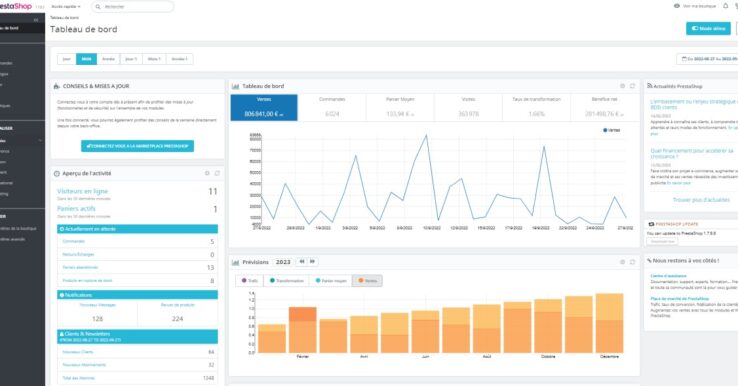Open the Accès rapide dropdown
The image size is (738, 386).
pyautogui.click(x=66, y=7)
